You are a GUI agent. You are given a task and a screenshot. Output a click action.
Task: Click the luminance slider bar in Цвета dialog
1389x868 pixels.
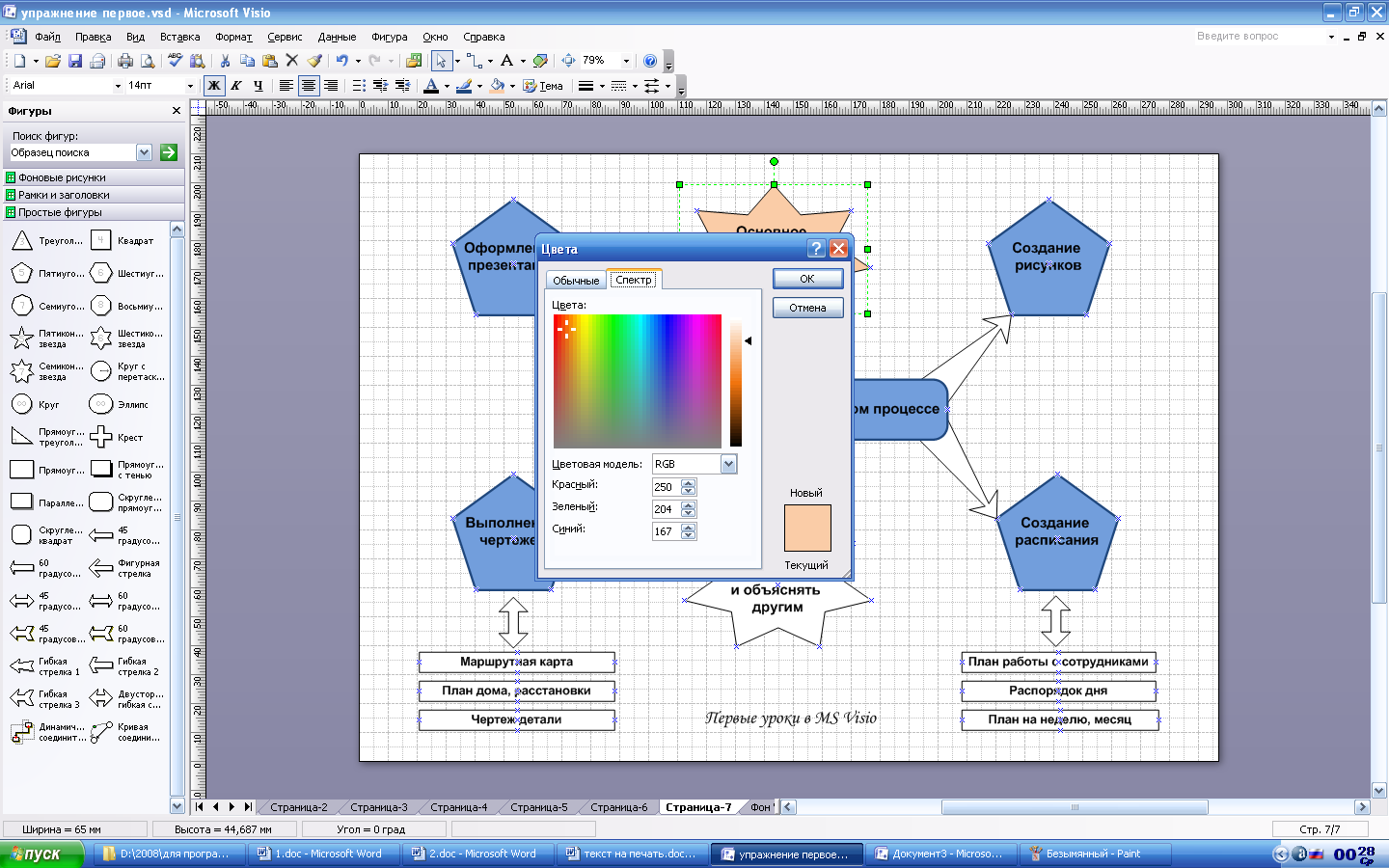pos(736,381)
